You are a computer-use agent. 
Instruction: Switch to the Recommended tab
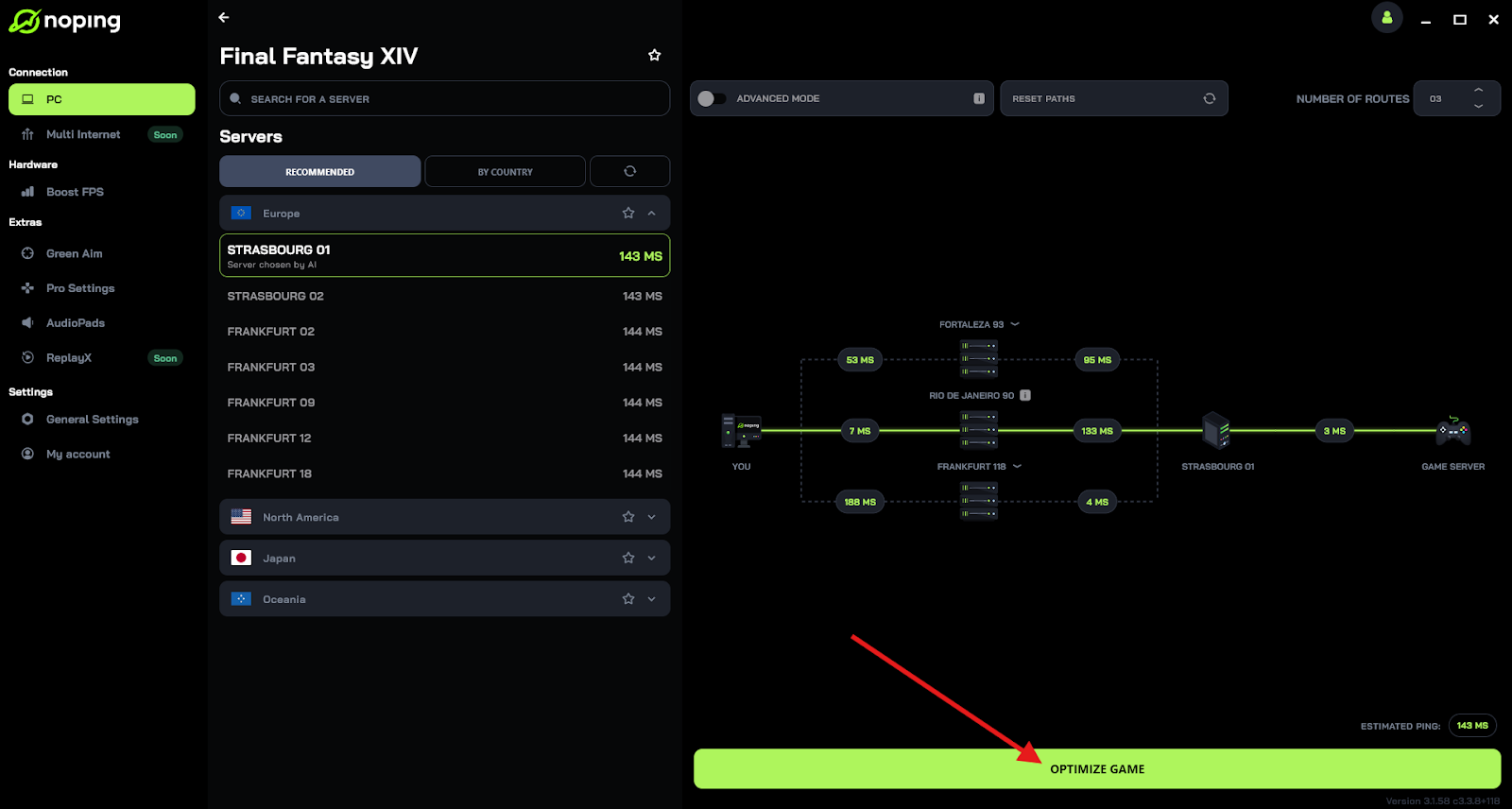[x=320, y=171]
